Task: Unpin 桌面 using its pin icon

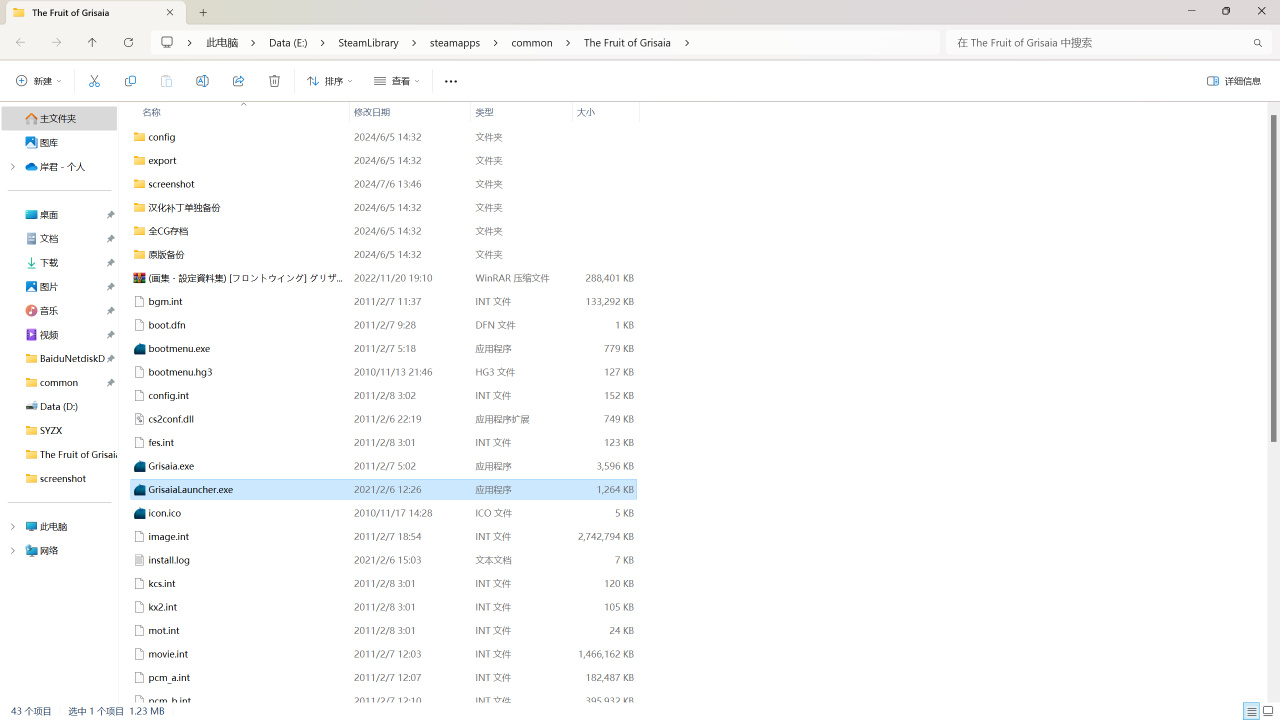Action: (111, 215)
